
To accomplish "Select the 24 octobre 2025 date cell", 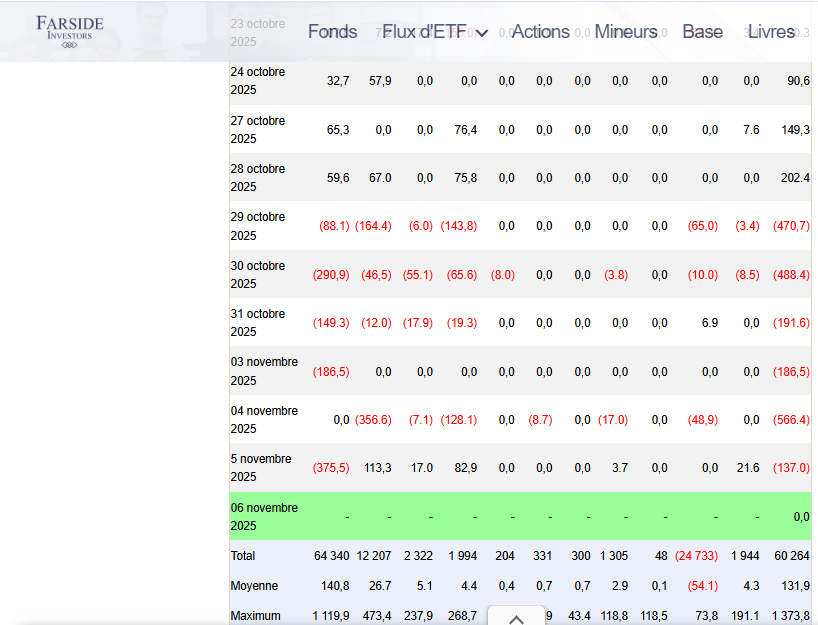I will 258,81.
